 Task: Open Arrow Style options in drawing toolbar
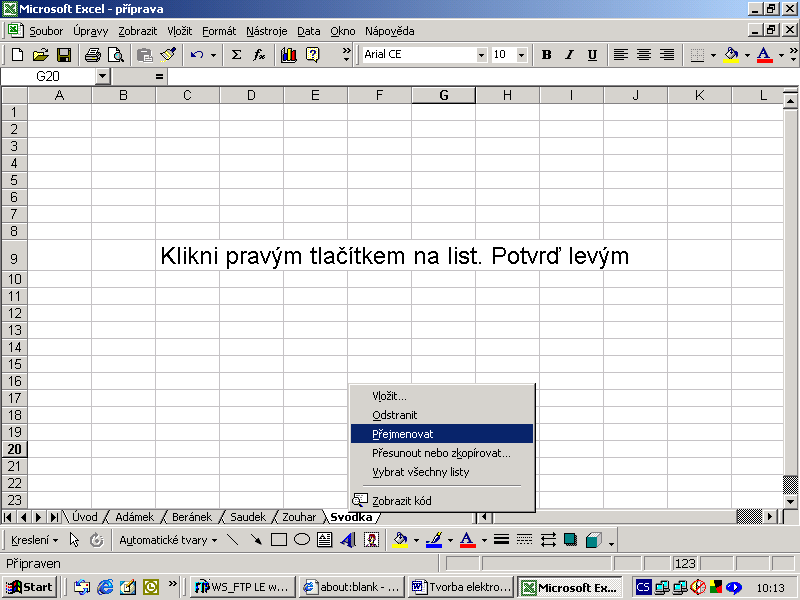548,540
